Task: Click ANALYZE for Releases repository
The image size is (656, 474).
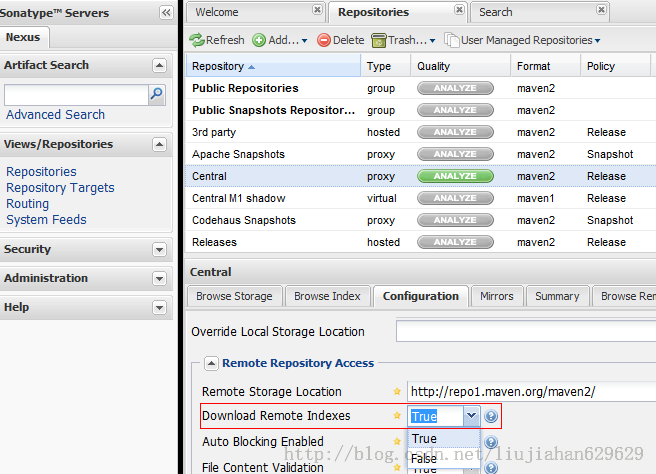Action: click(x=455, y=242)
